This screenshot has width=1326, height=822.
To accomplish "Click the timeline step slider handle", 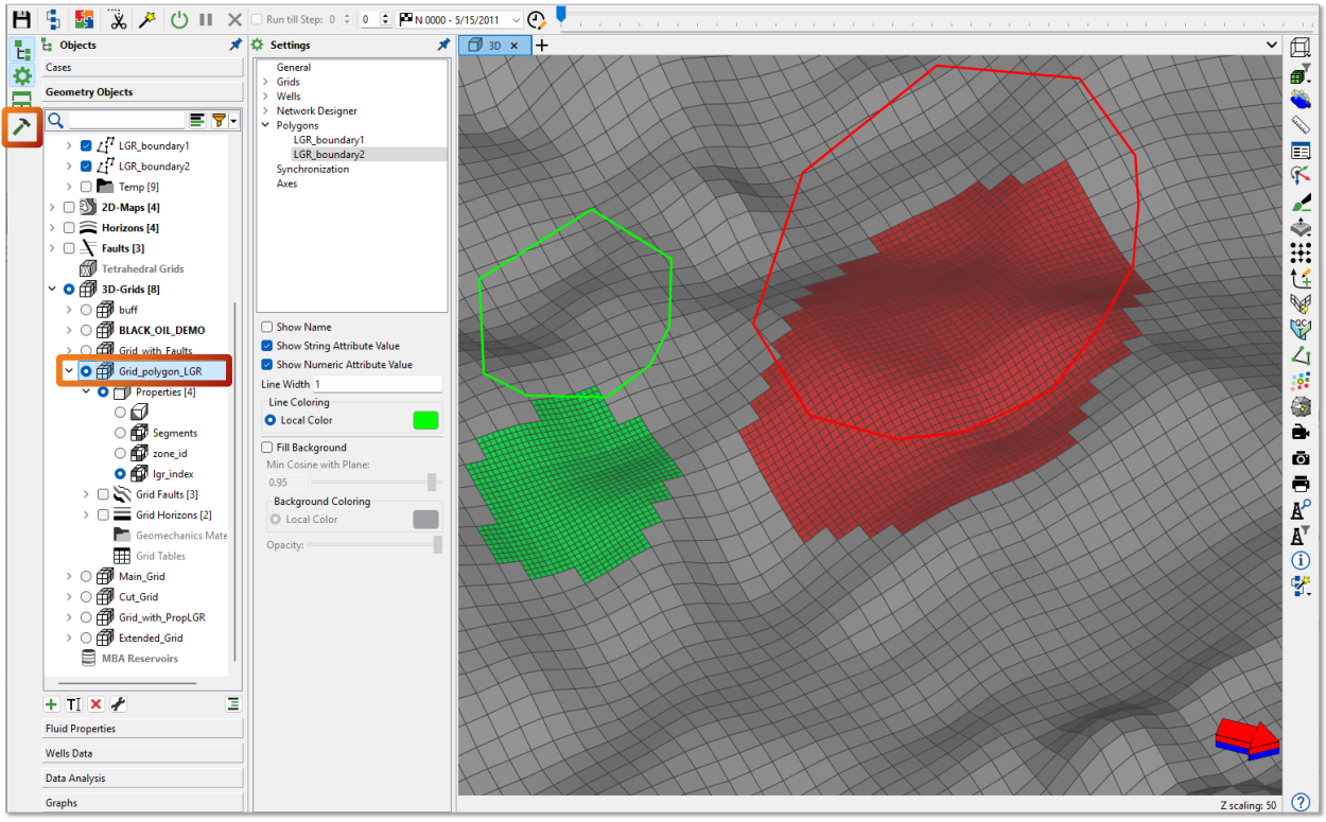I will point(561,14).
